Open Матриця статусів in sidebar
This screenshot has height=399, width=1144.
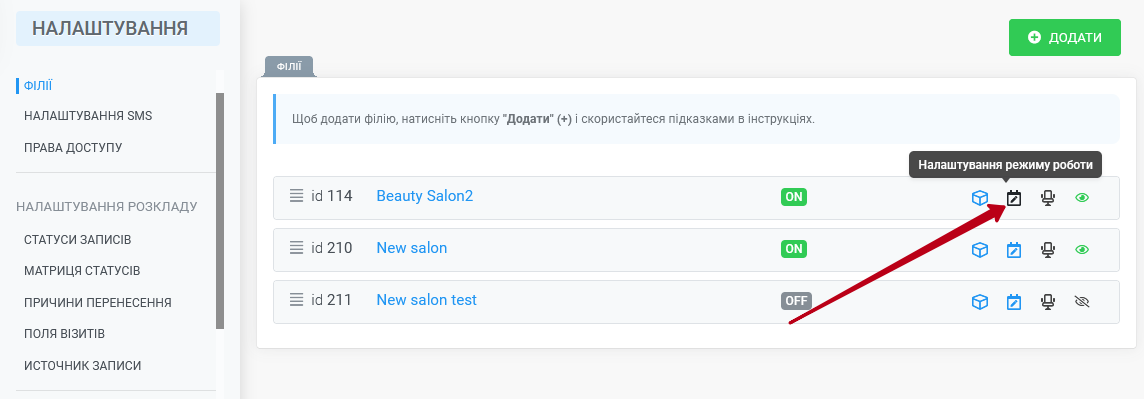[82, 271]
